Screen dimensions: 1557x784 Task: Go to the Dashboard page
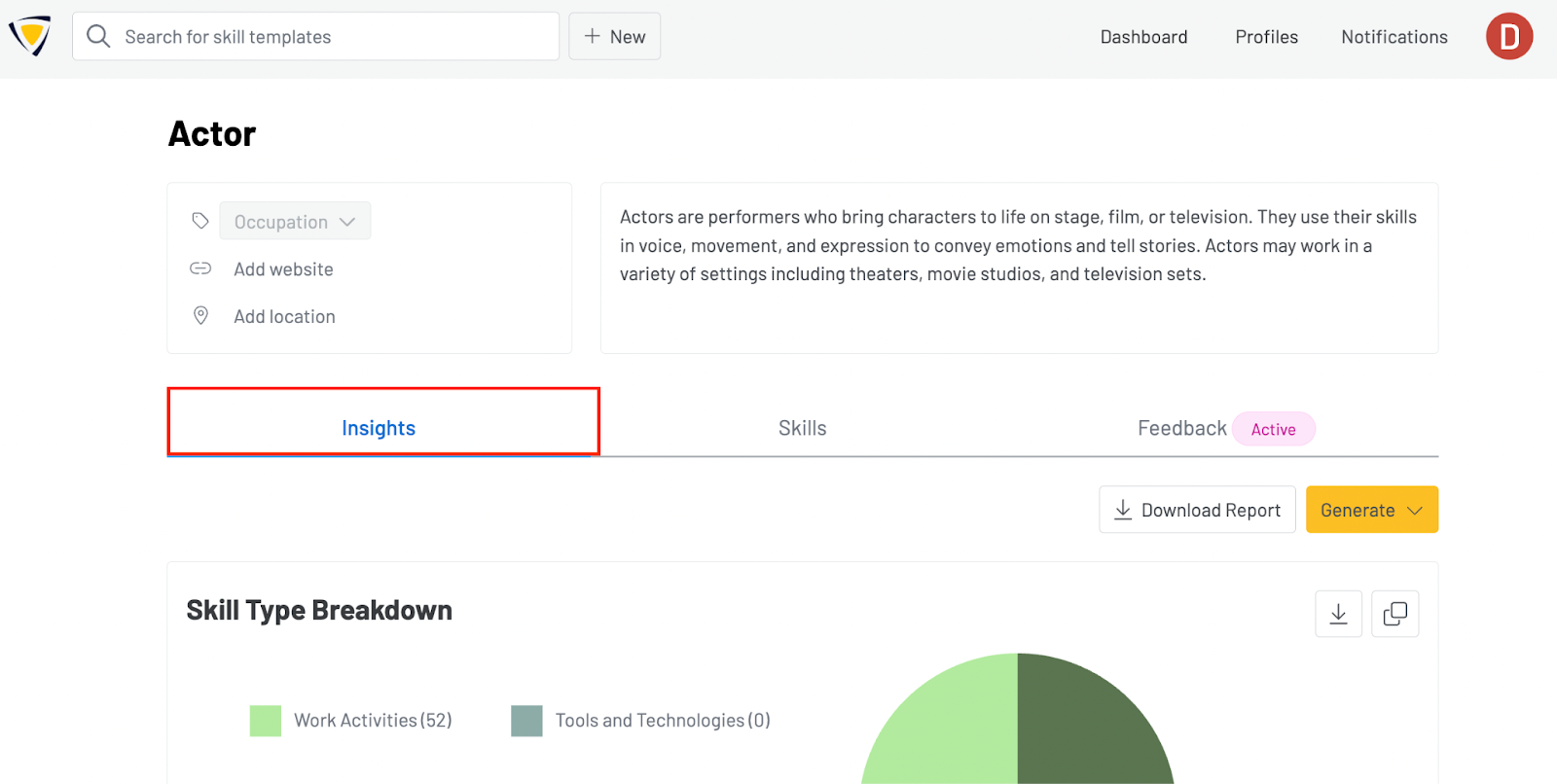pyautogui.click(x=1143, y=37)
